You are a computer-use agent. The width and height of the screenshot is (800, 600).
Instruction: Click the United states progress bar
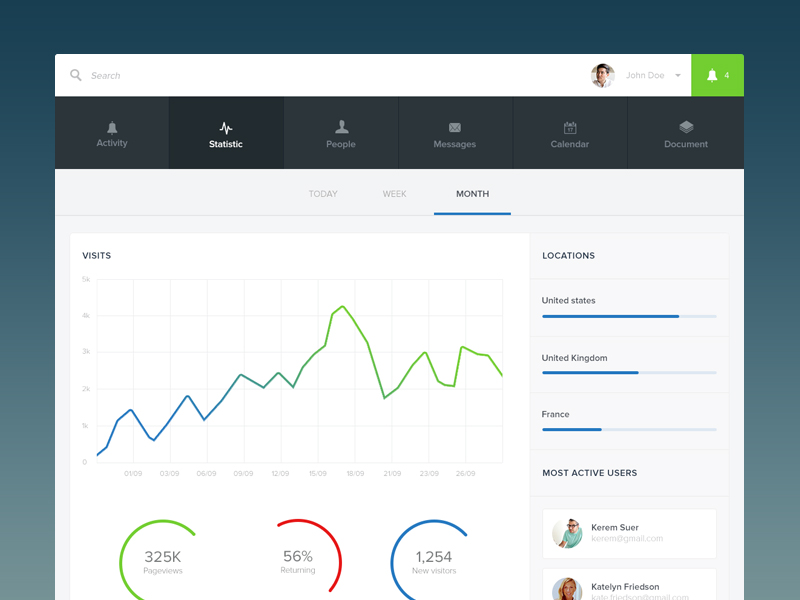629,316
